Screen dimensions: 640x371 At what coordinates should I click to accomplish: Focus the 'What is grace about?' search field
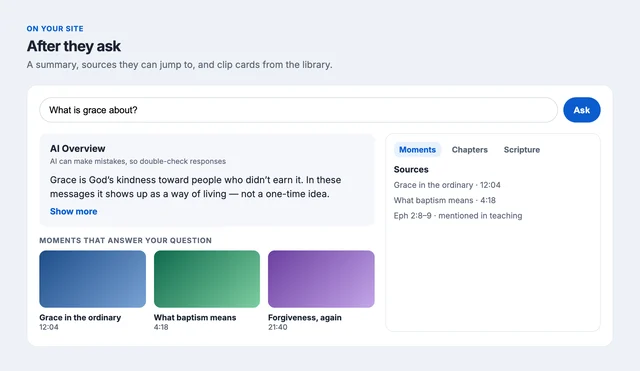[298, 110]
